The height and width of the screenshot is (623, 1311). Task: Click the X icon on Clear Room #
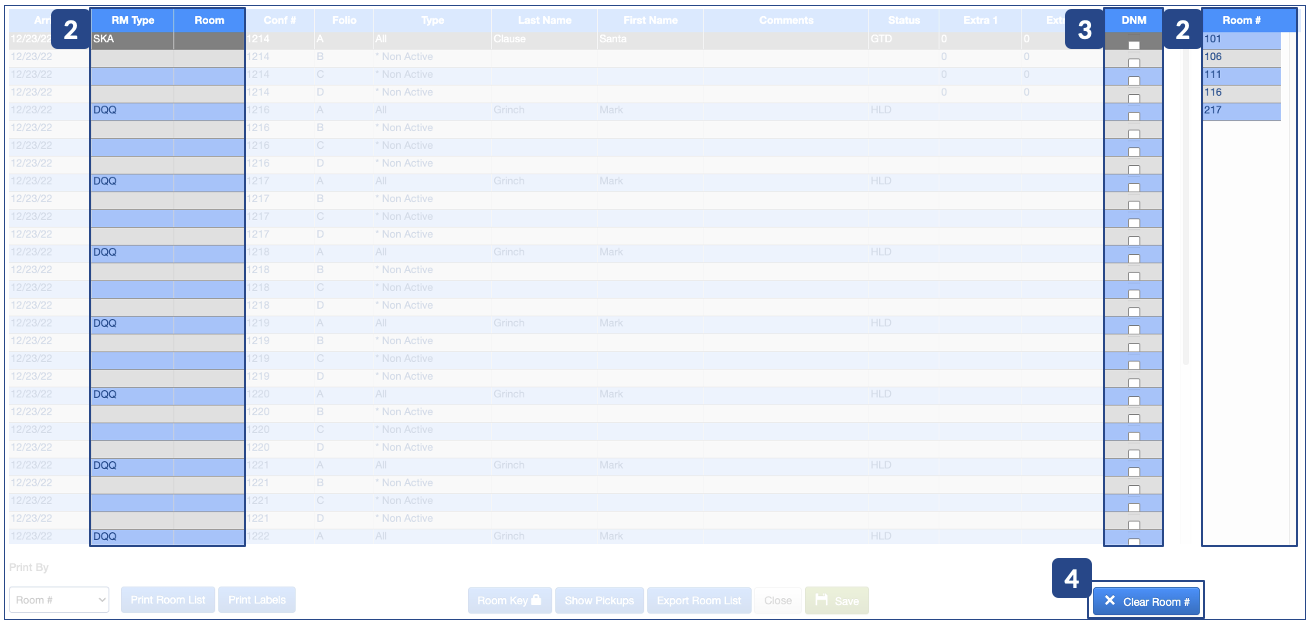pos(1110,601)
